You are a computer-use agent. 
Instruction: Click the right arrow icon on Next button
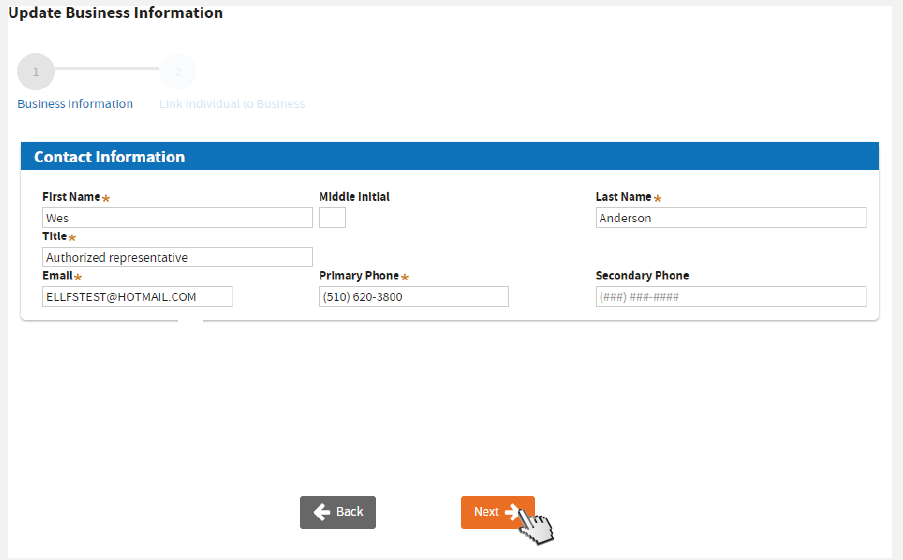click(x=513, y=512)
